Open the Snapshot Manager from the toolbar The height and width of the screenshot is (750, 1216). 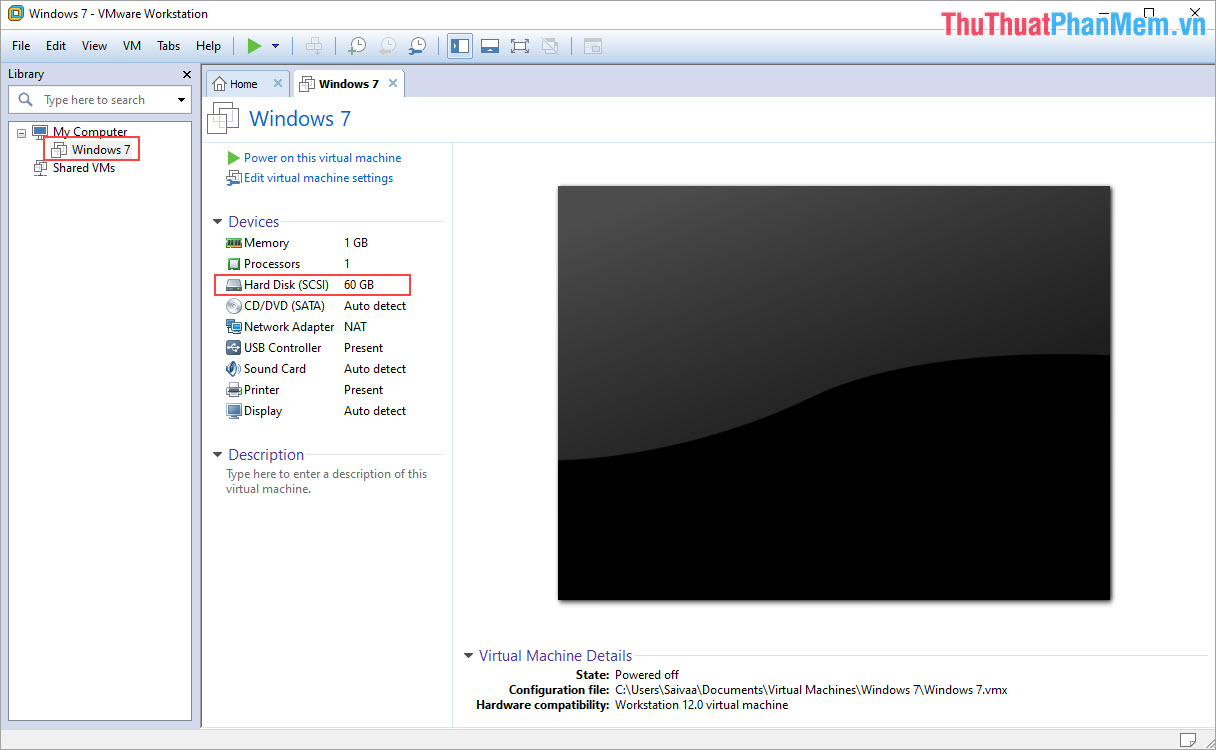tap(417, 45)
